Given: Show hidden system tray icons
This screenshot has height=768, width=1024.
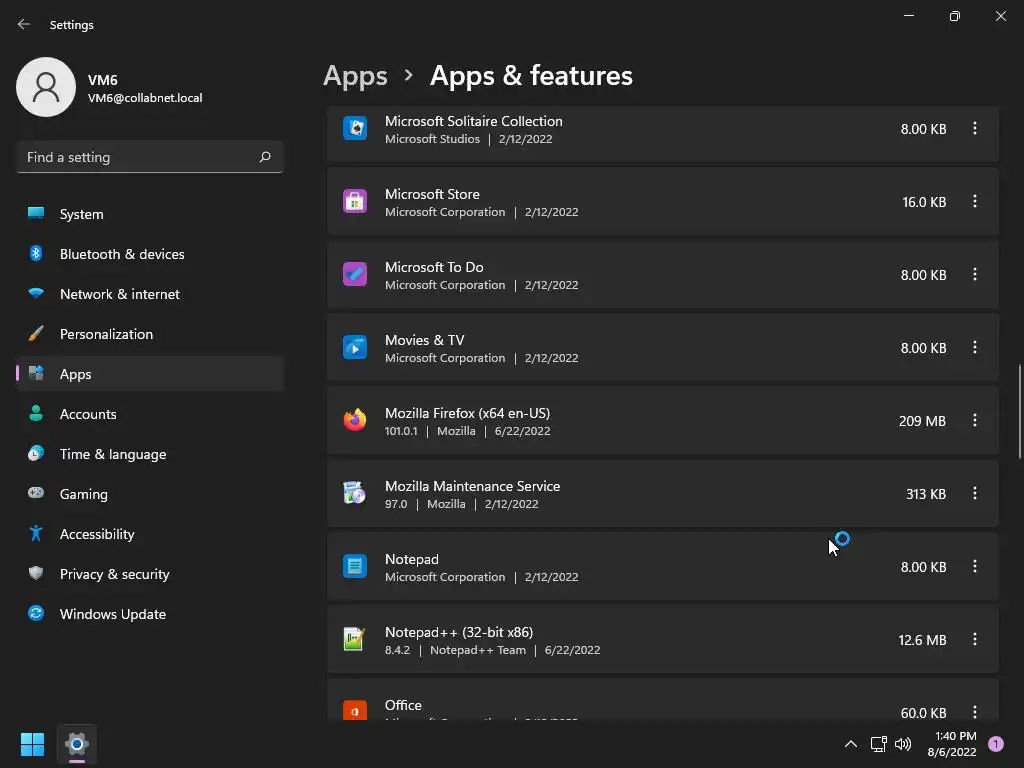Looking at the screenshot, I should point(851,744).
